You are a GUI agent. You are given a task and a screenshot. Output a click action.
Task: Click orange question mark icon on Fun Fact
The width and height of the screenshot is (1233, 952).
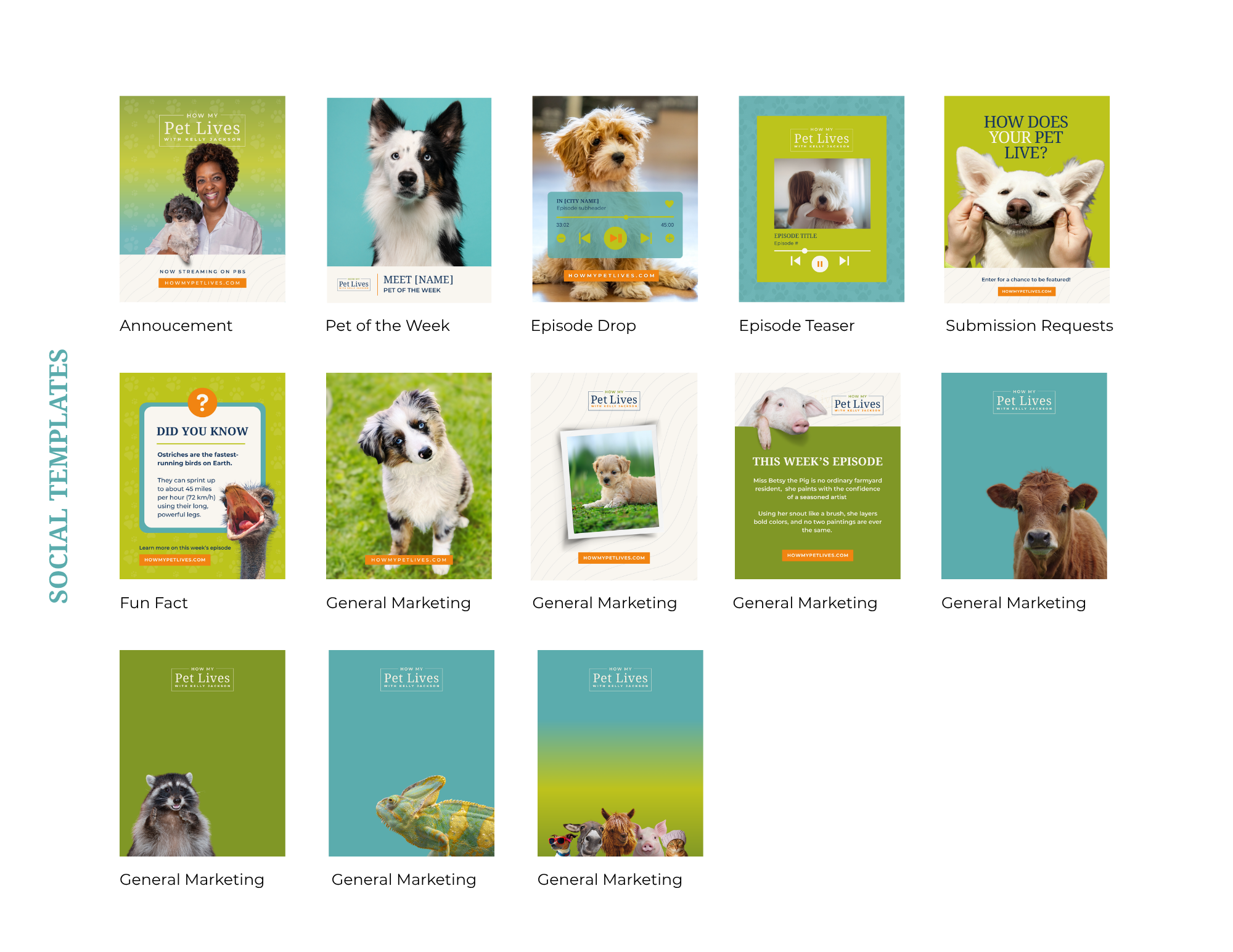pos(202,402)
